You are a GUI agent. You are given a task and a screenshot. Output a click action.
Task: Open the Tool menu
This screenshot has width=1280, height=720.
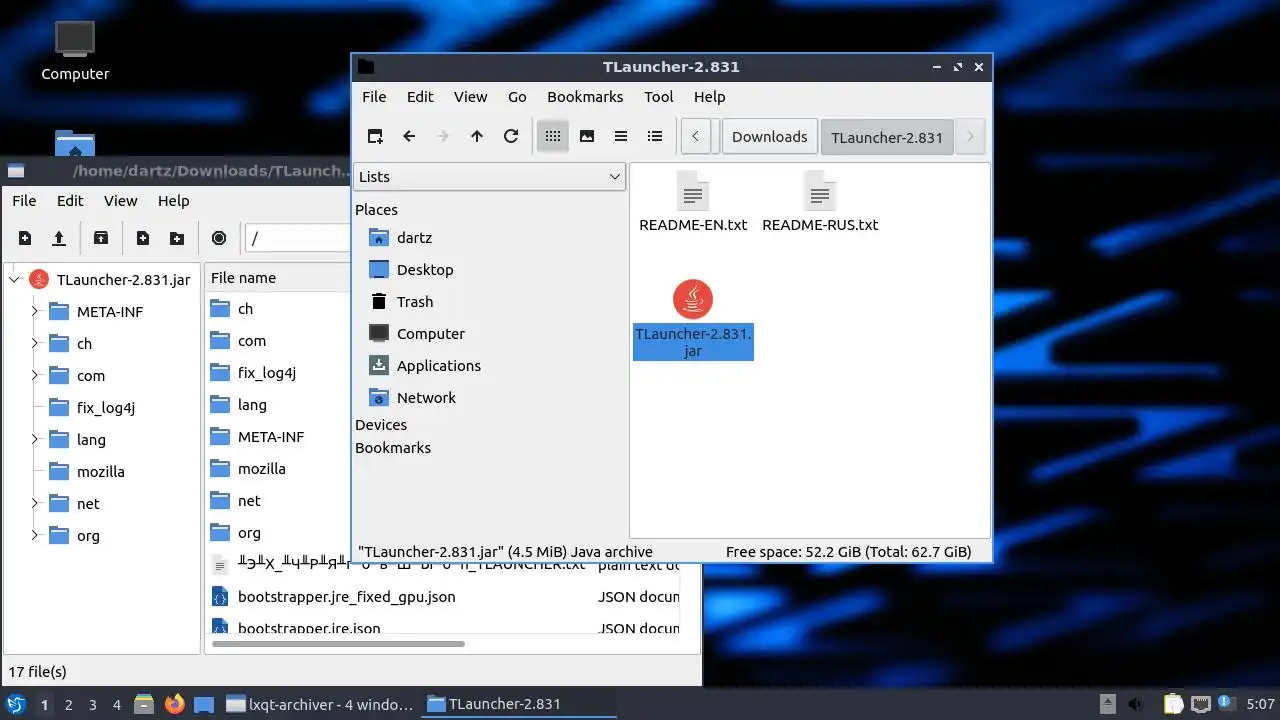click(659, 97)
